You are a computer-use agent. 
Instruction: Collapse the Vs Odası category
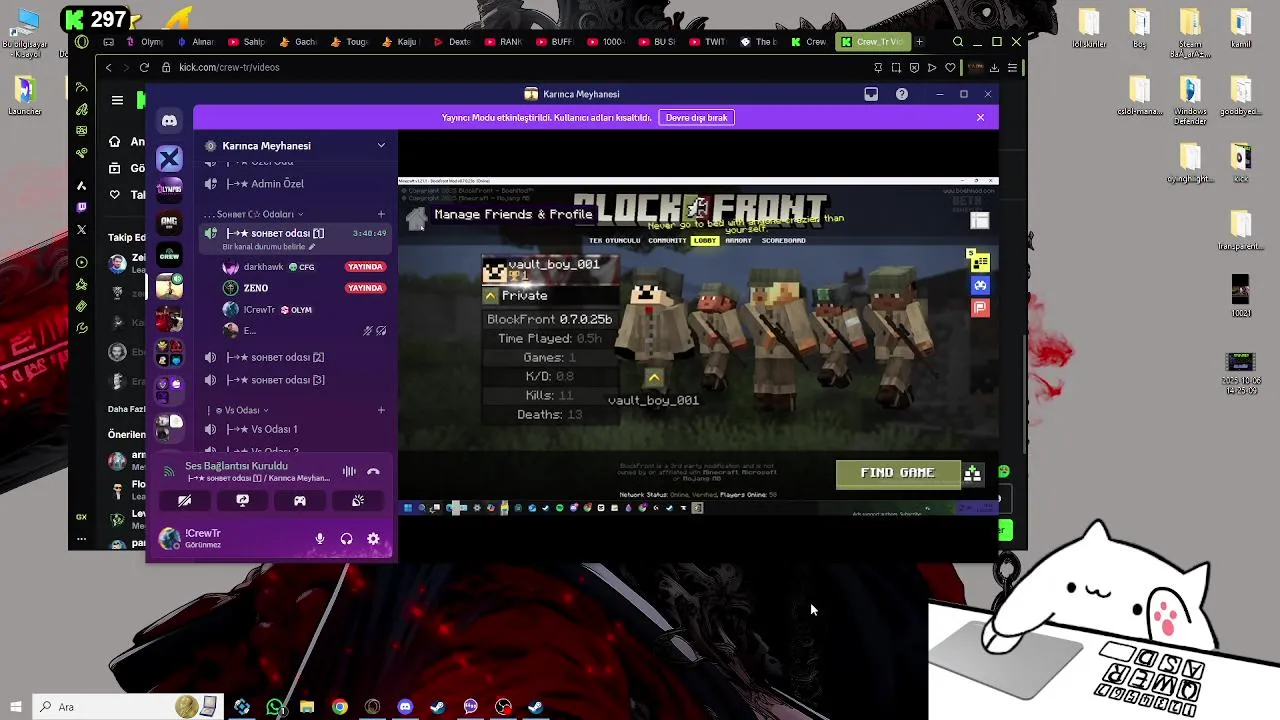pos(241,410)
